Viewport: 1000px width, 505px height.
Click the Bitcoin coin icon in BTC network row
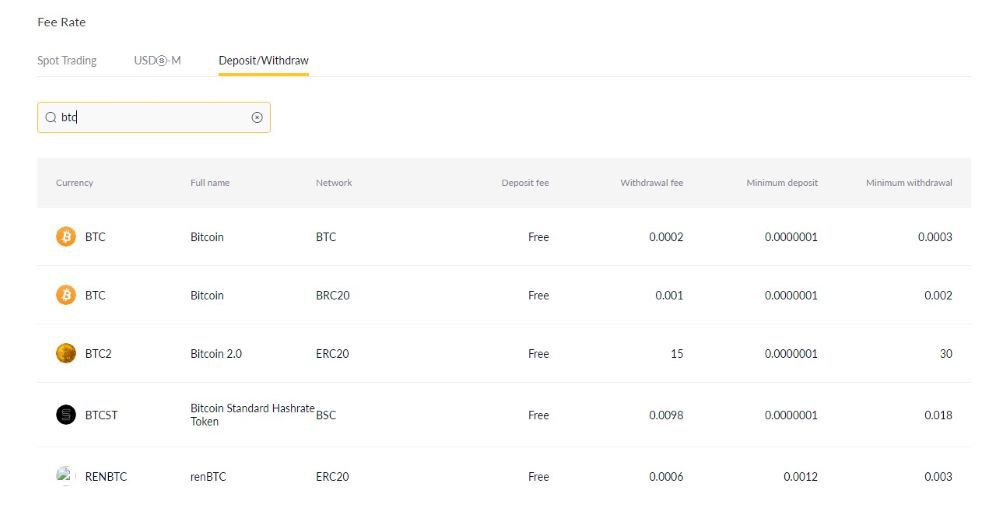(66, 237)
